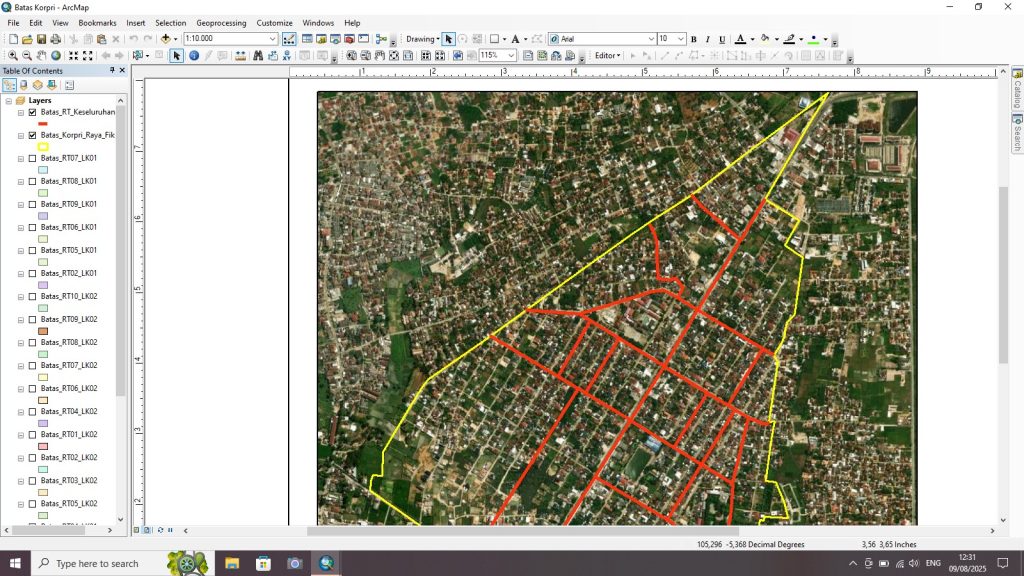
Task: Collapse the Layers data frame tree
Action: 8,101
